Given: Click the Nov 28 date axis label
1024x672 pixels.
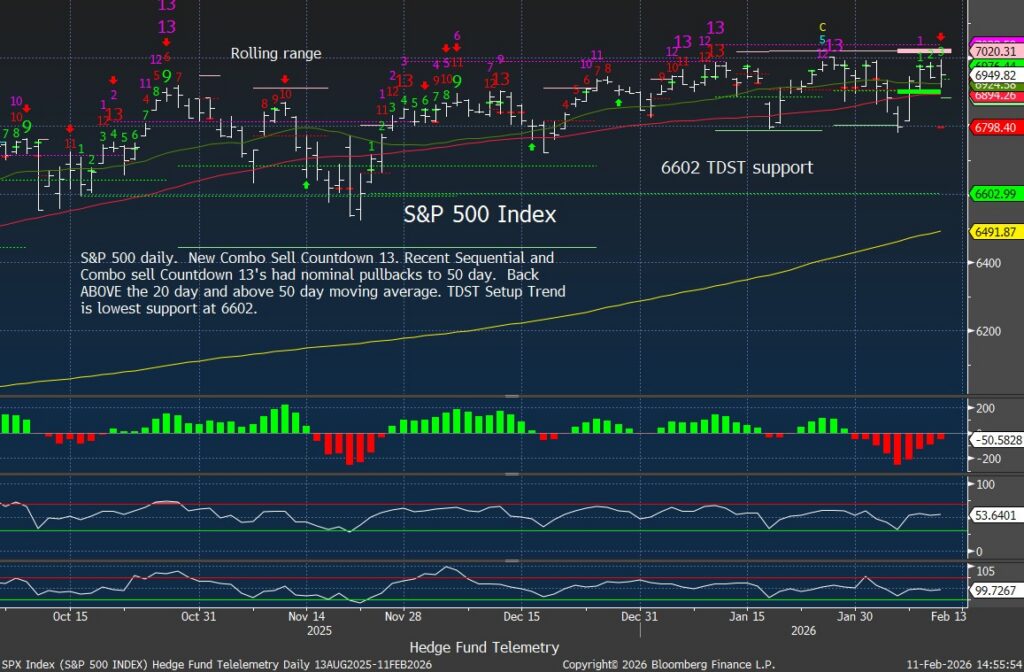Looking at the screenshot, I should [402, 617].
